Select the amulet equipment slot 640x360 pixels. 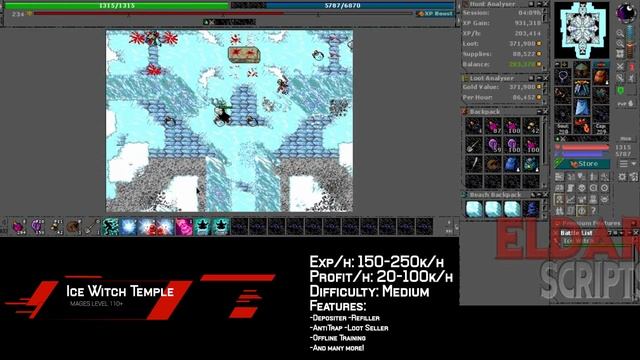pyautogui.click(x=563, y=76)
